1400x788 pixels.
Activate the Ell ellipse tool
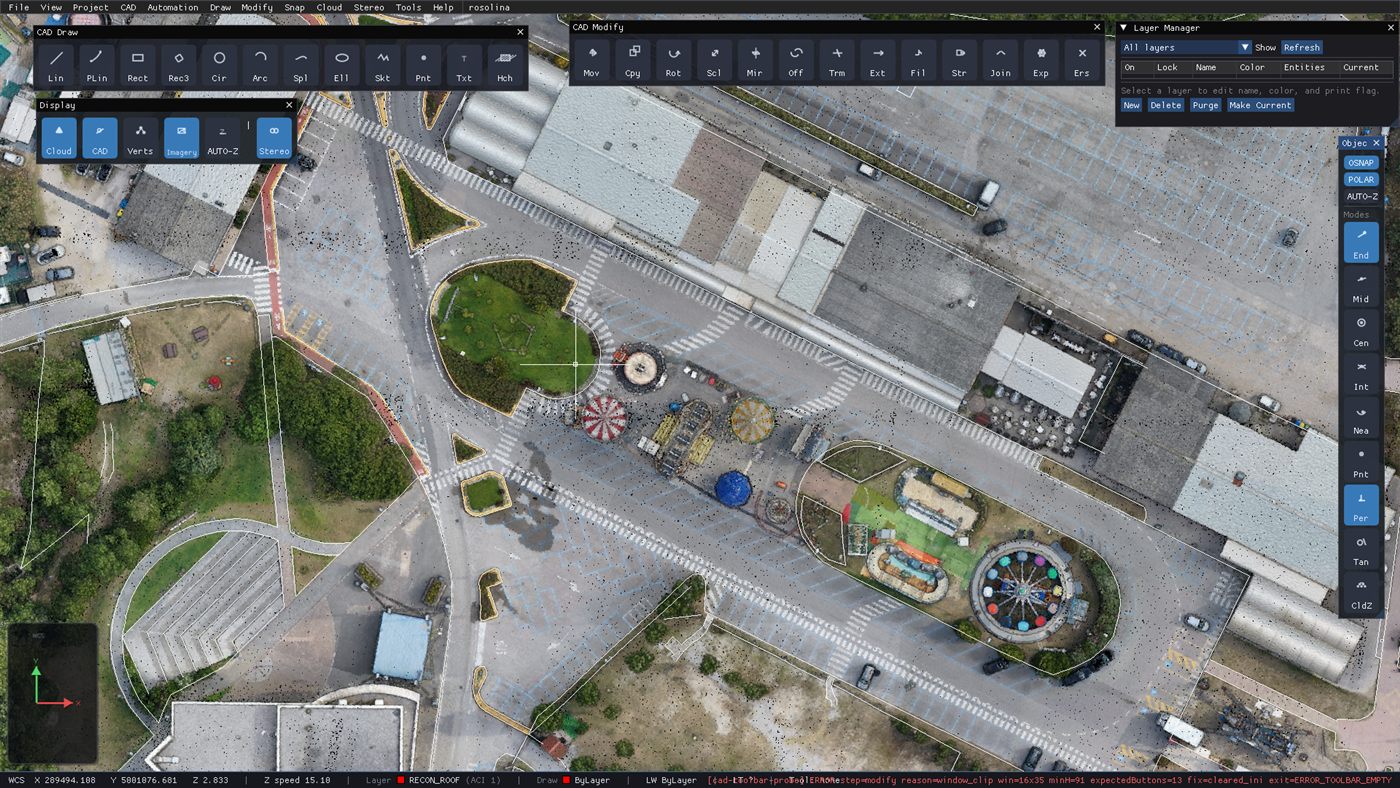[x=342, y=65]
